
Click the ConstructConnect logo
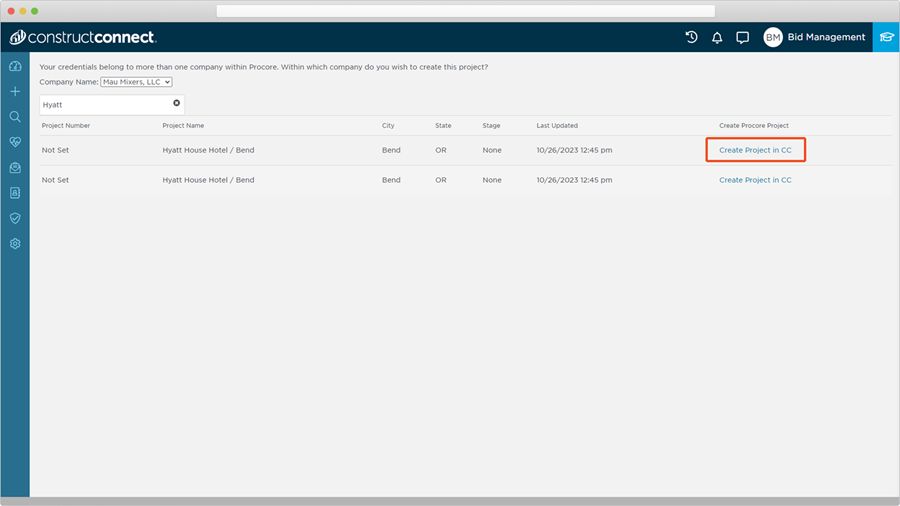(x=83, y=37)
